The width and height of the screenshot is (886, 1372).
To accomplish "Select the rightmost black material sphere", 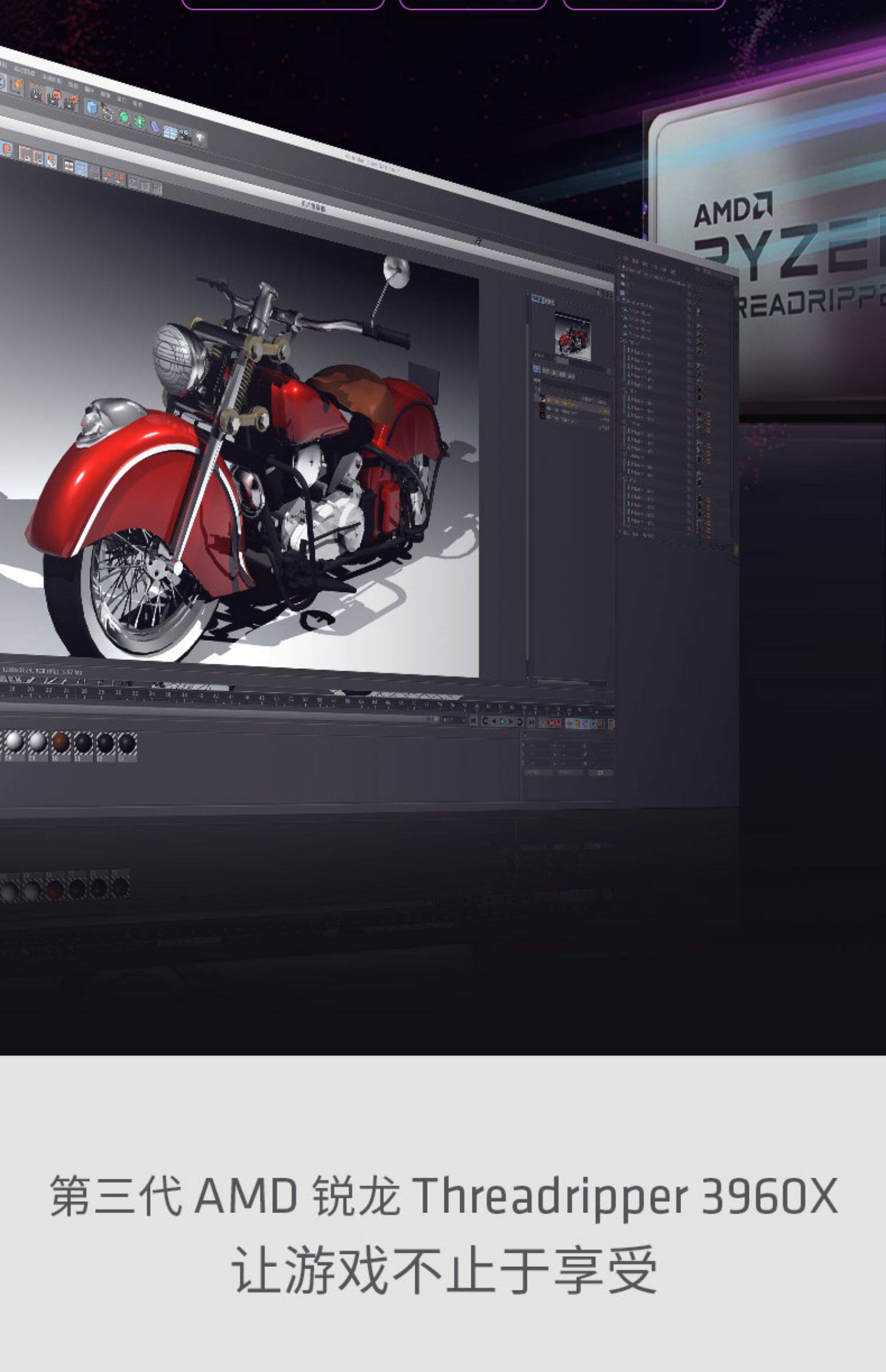I will click(x=127, y=744).
